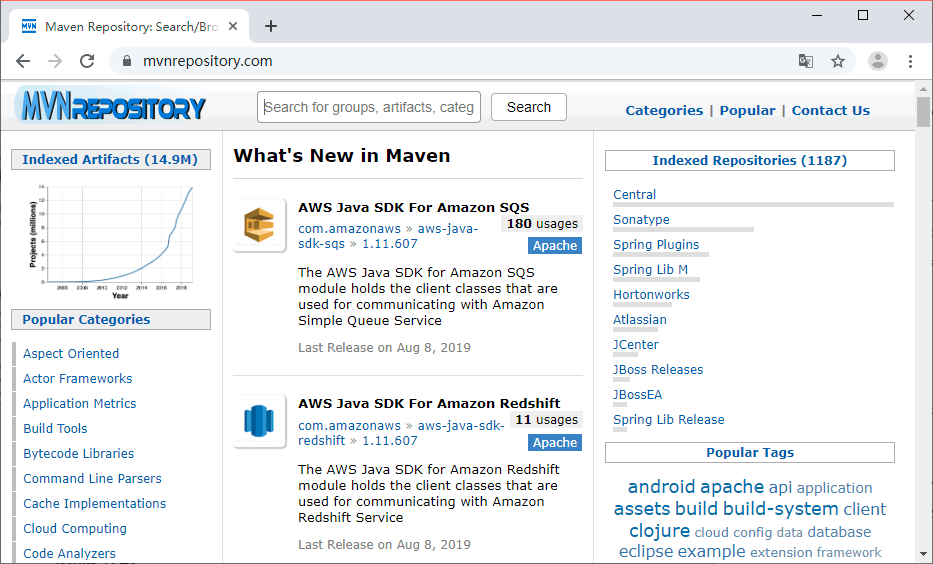The image size is (933, 564).
Task: Open the Build Tools category
Action: [x=55, y=428]
